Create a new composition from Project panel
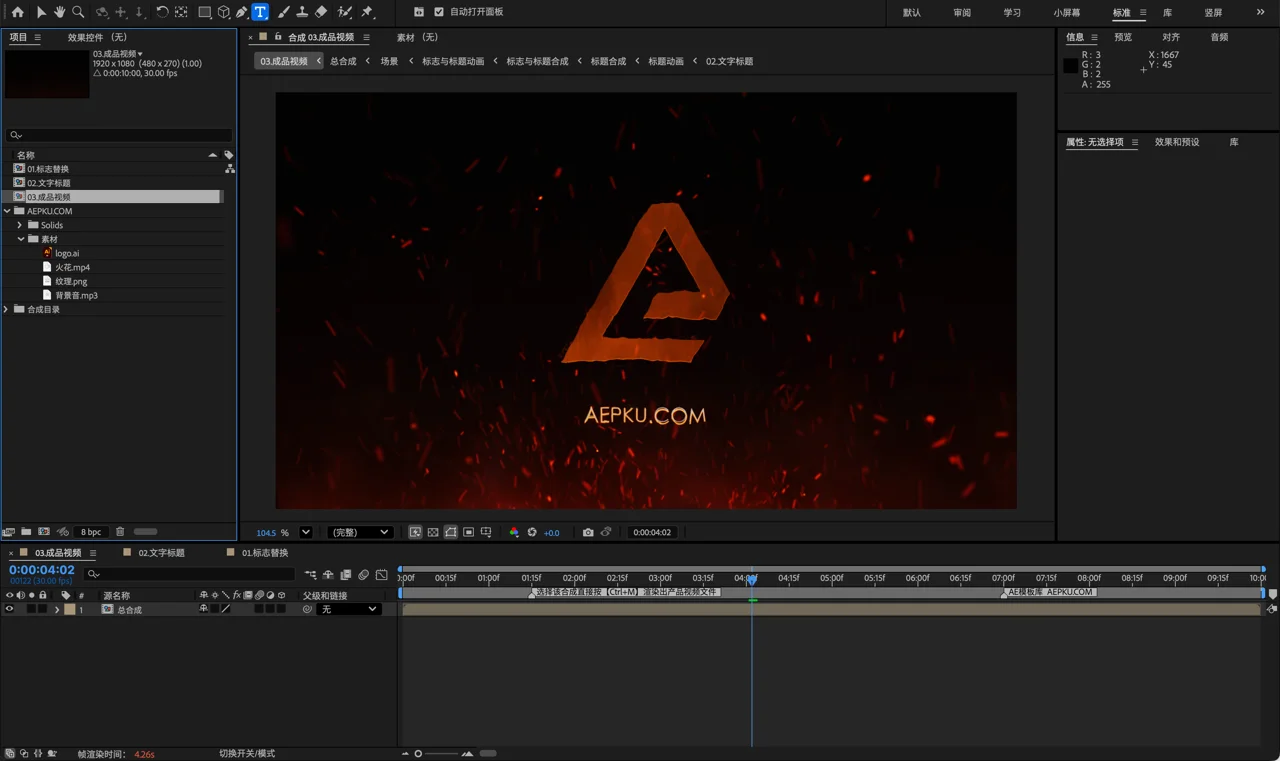 44,532
